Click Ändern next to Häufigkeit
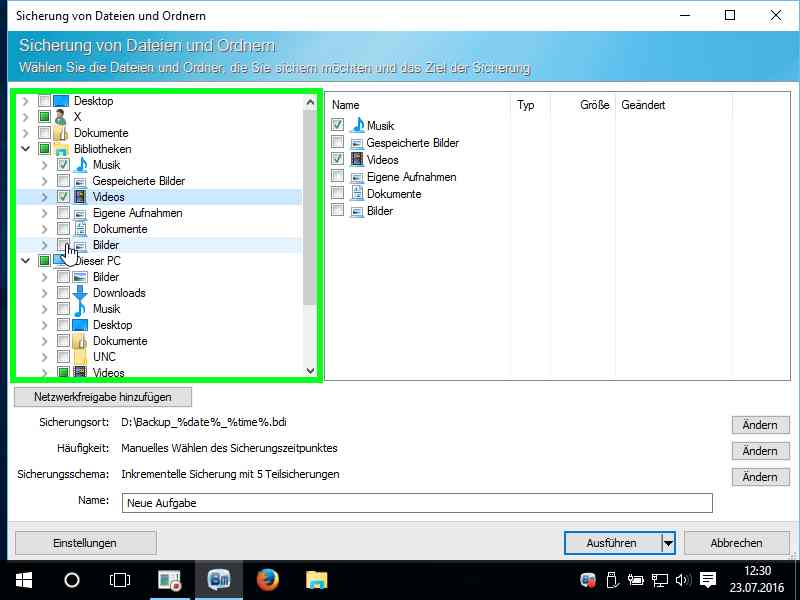The image size is (800, 600). [x=760, y=451]
